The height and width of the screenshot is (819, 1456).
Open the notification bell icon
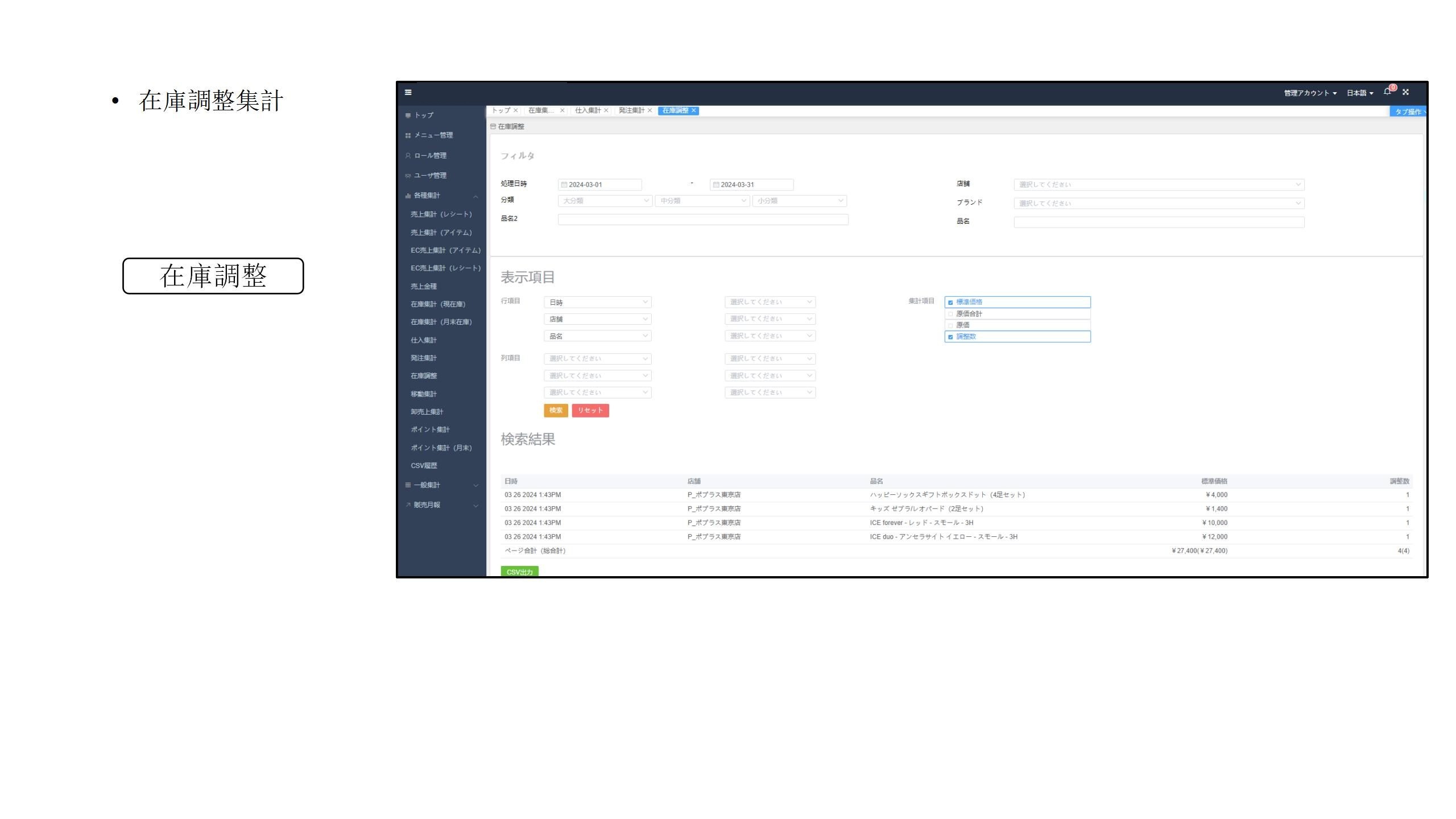[x=1387, y=92]
